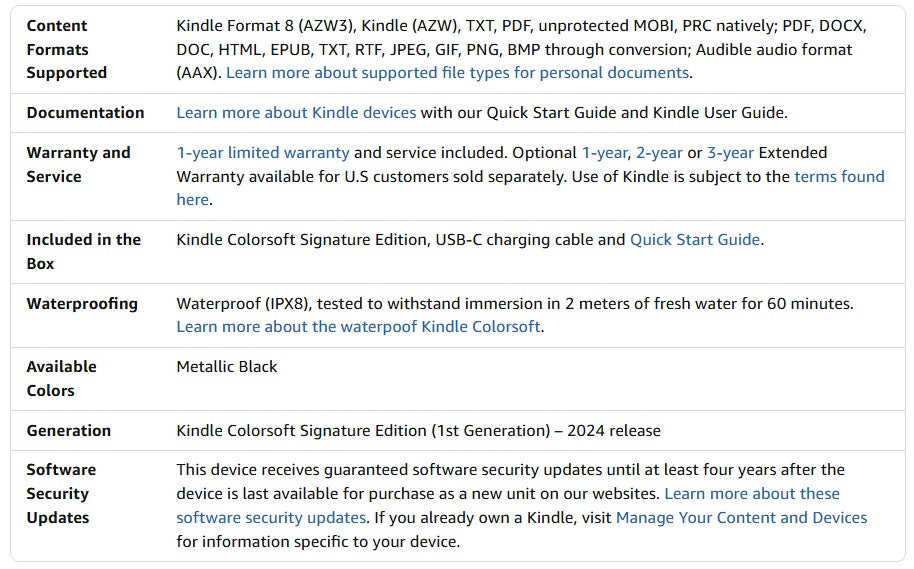The width and height of the screenshot is (914, 569).
Task: Click the 'Available Colors' row label
Action: tap(61, 379)
